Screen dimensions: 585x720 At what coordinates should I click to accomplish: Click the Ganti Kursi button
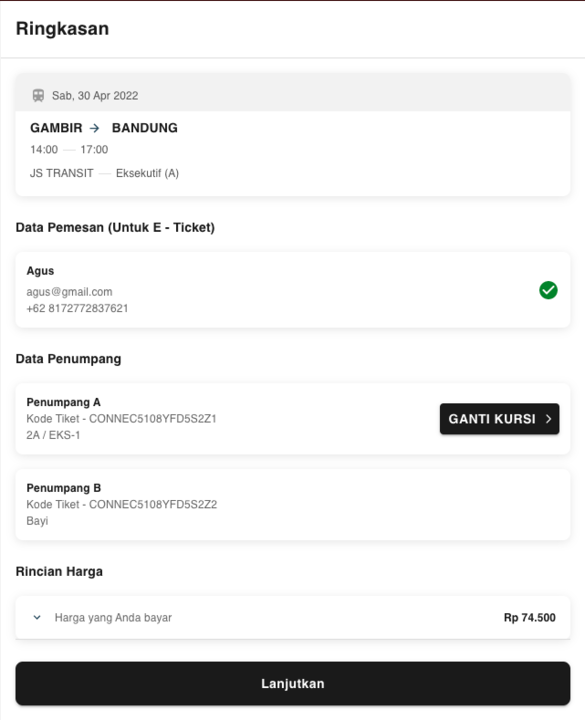(500, 419)
